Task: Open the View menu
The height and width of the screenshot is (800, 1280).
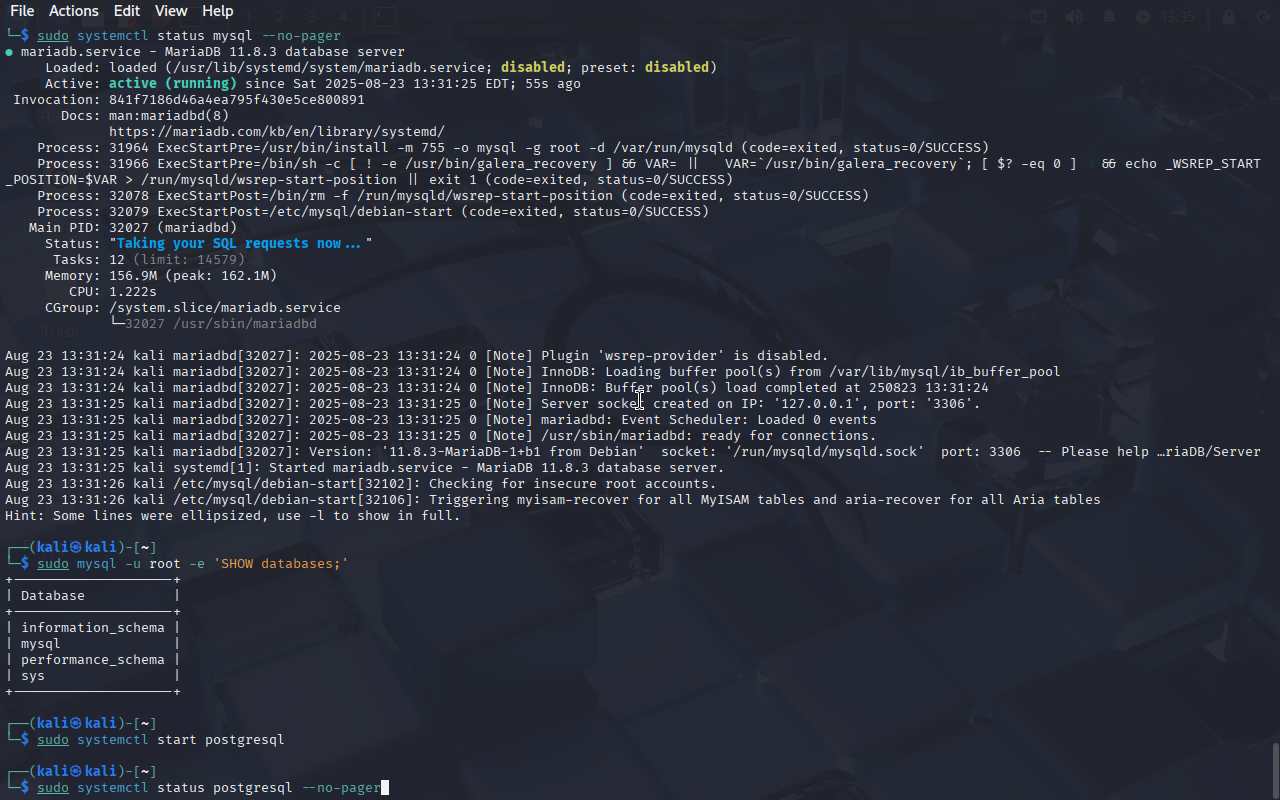Action: pyautogui.click(x=171, y=11)
